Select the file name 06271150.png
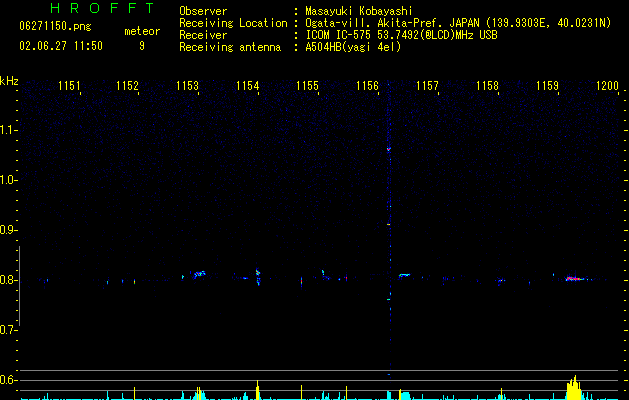Viewport: 629px width, 400px height. [x=55, y=26]
